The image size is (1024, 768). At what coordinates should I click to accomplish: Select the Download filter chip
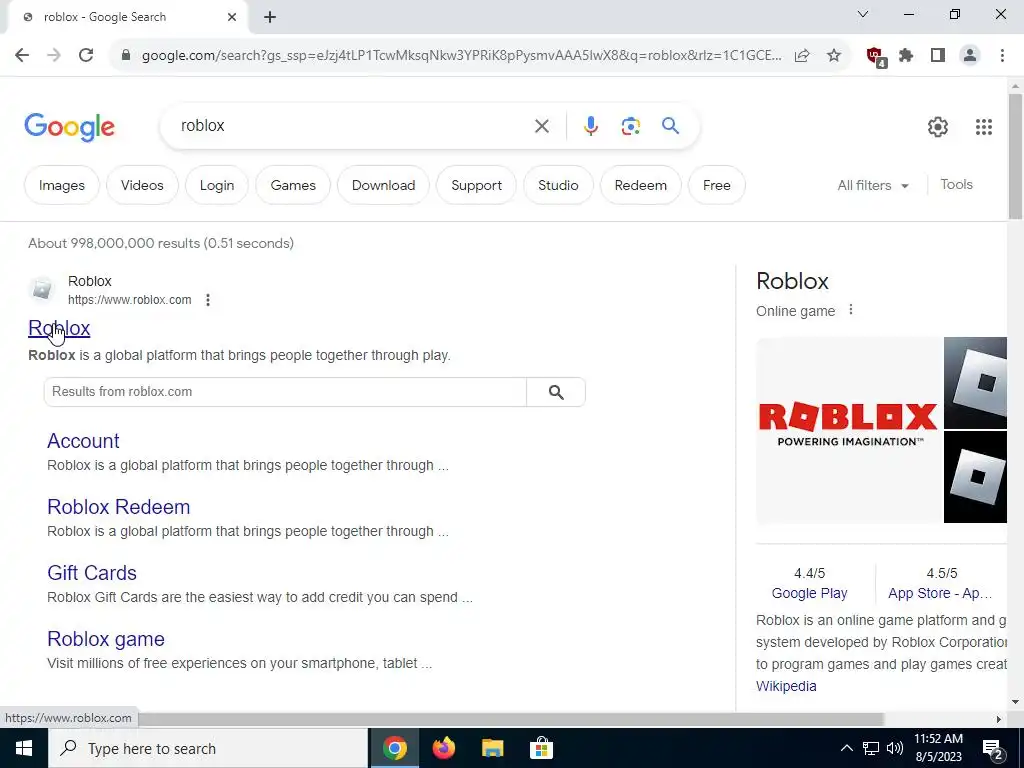[383, 185]
